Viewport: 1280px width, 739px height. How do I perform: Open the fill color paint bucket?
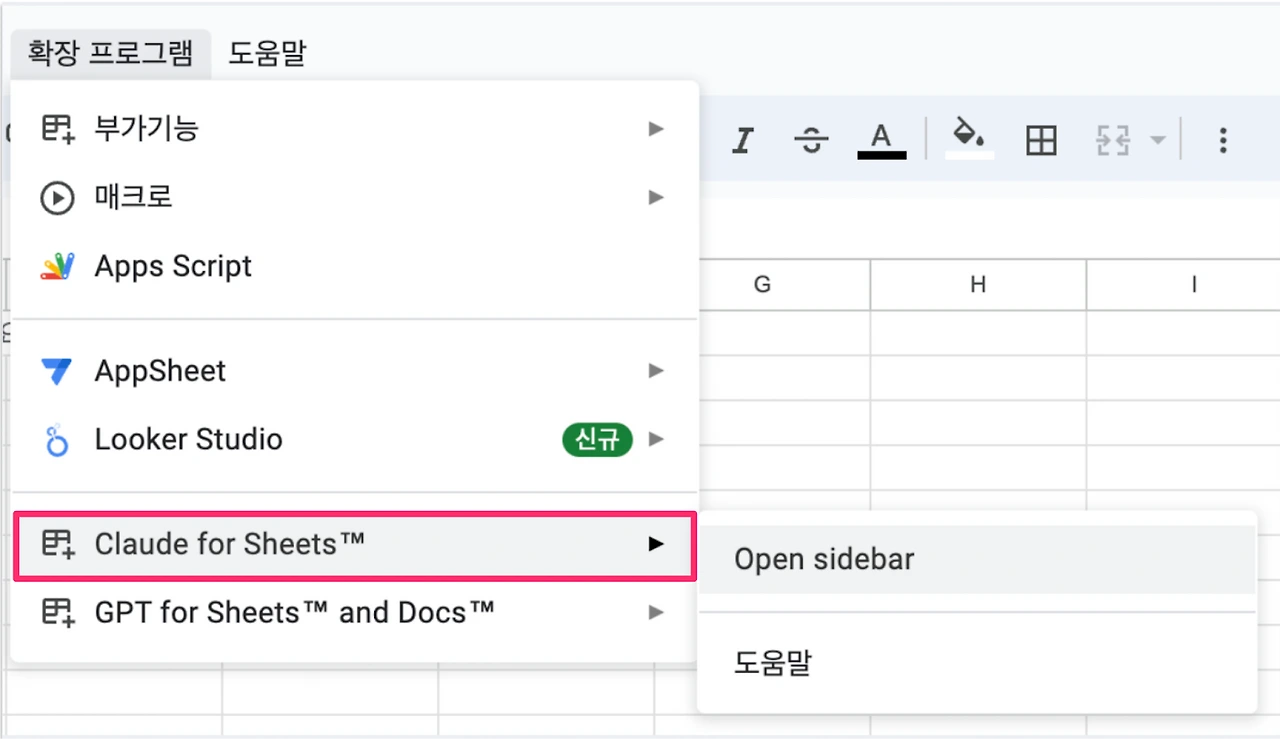pos(969,139)
